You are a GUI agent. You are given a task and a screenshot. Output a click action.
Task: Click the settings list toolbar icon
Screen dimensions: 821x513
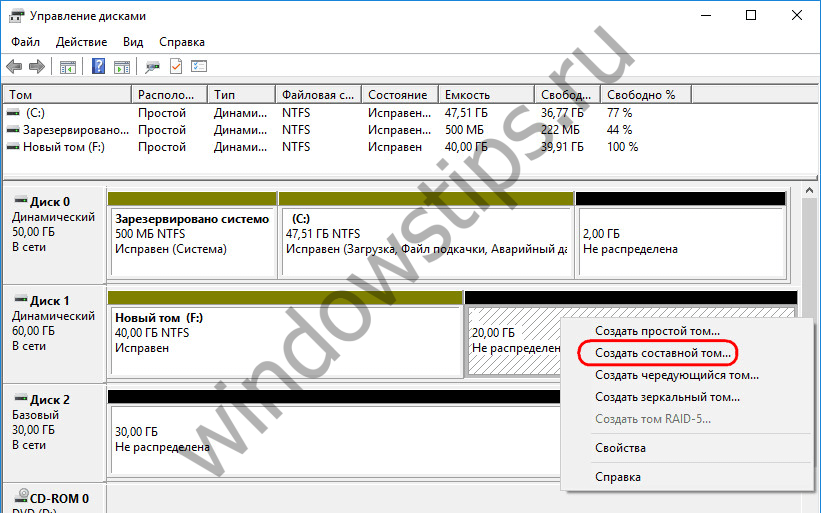point(199,67)
